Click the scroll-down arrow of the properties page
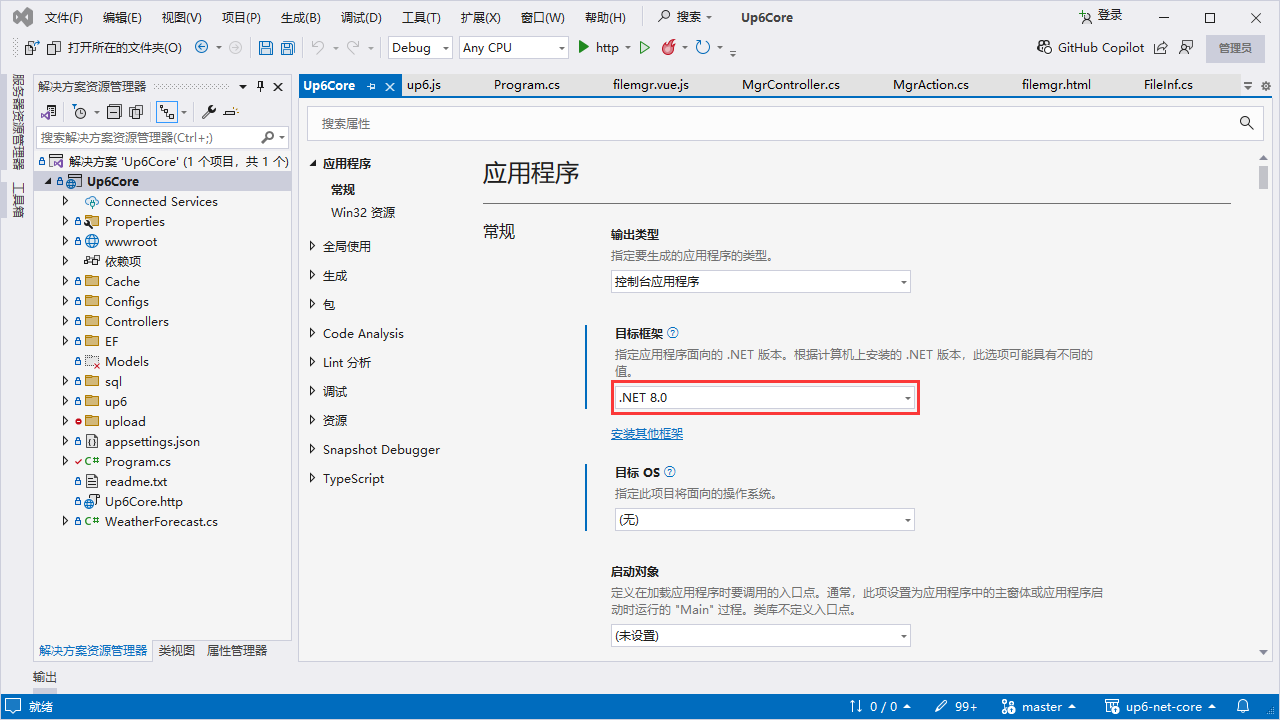This screenshot has width=1280, height=720. (x=1264, y=652)
